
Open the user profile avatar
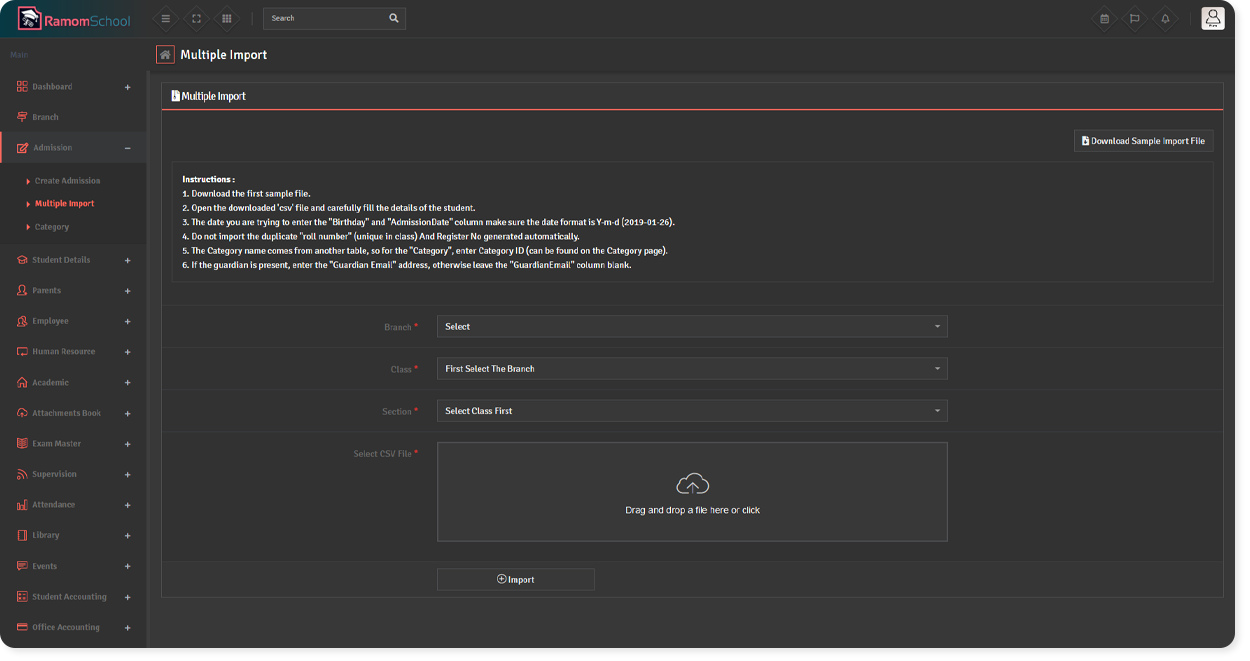pos(1212,18)
